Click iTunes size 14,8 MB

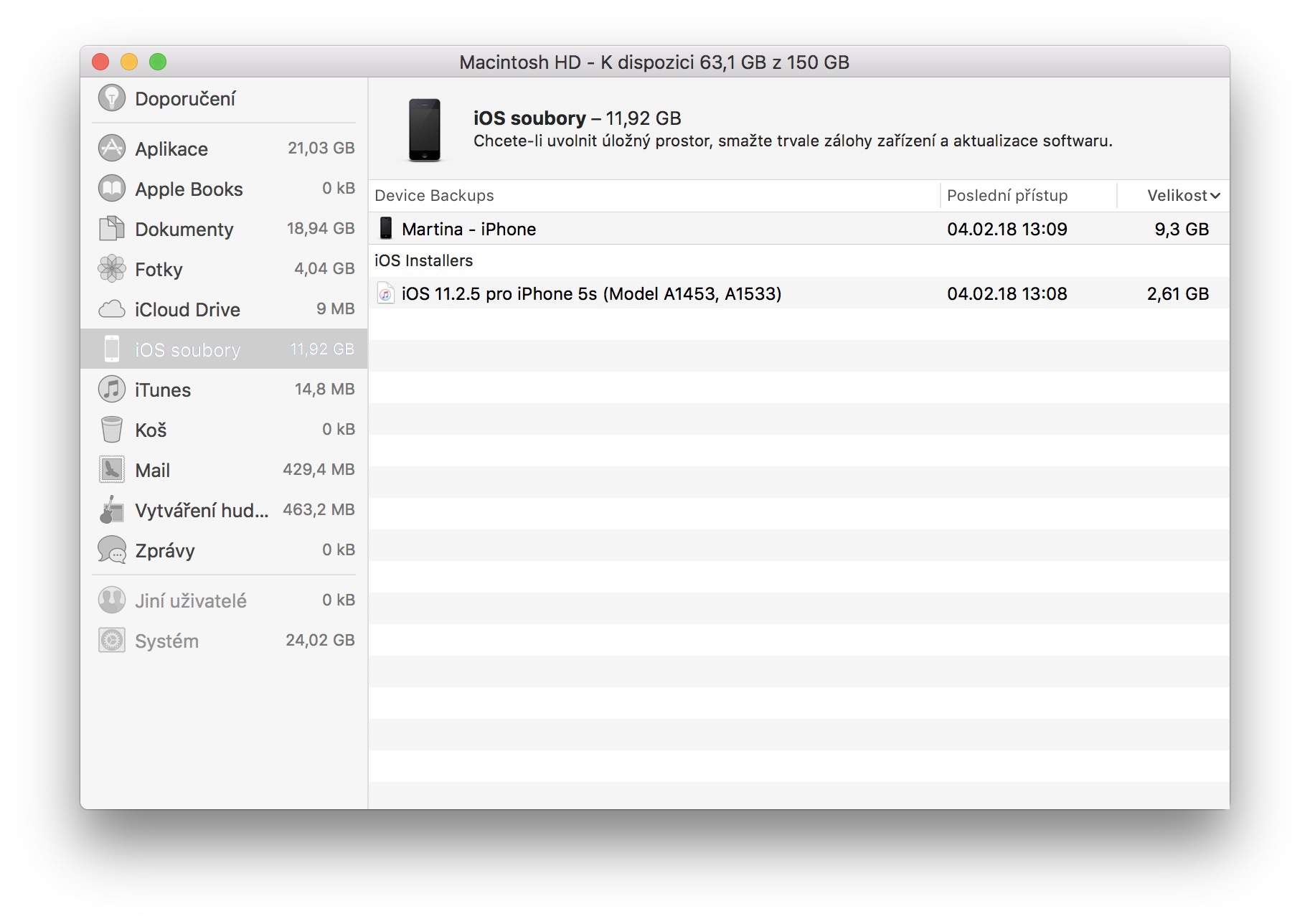324,389
